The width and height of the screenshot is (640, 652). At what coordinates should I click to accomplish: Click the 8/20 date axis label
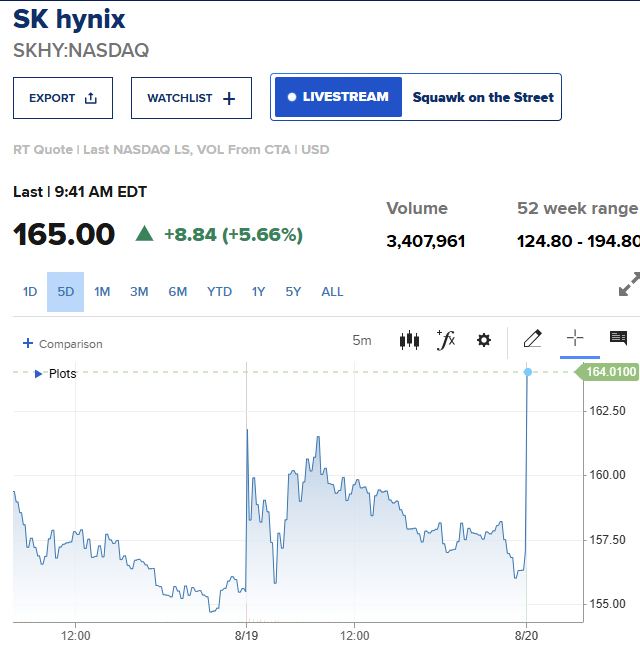coord(526,636)
